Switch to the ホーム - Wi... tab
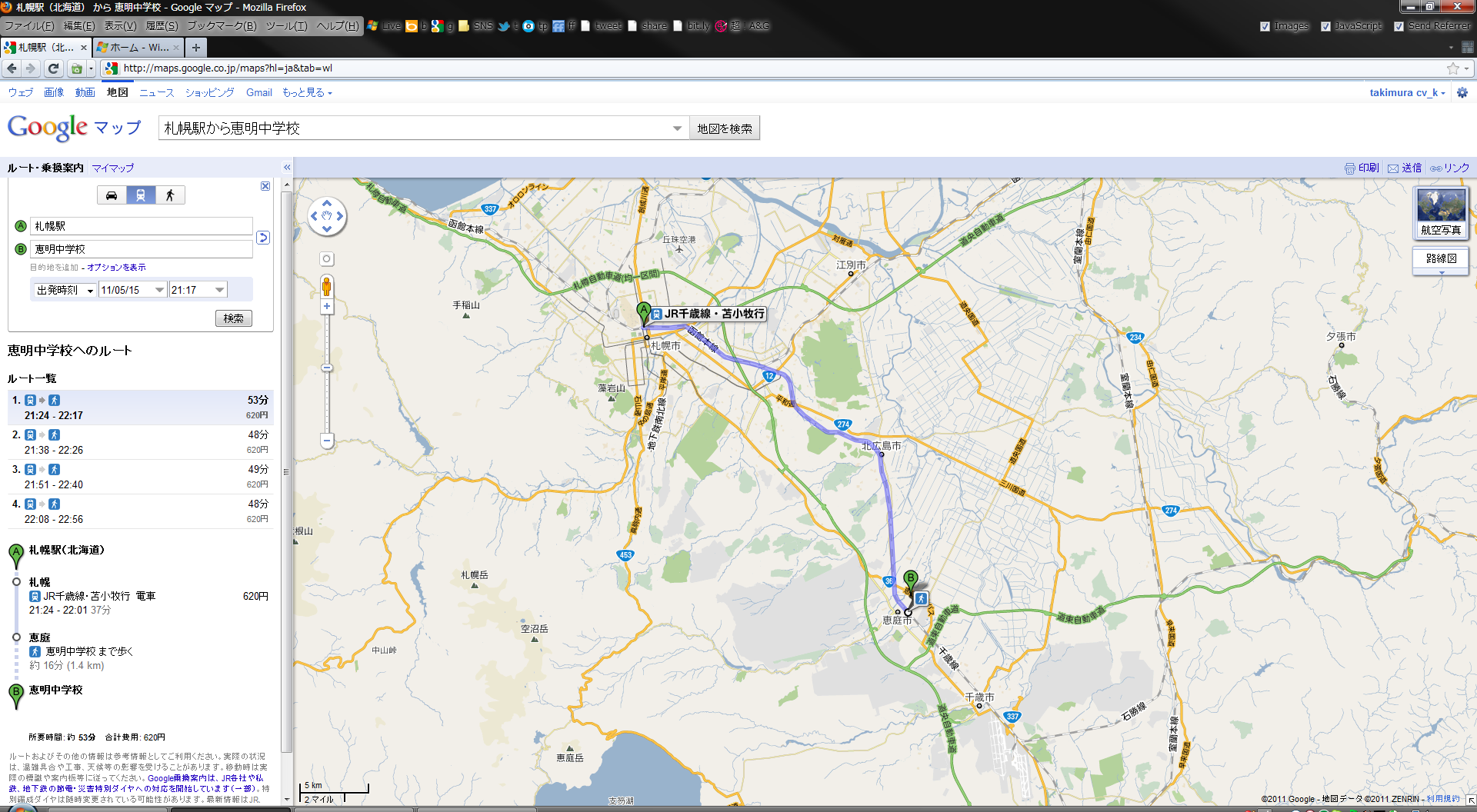This screenshot has width=1477, height=812. coord(138,48)
